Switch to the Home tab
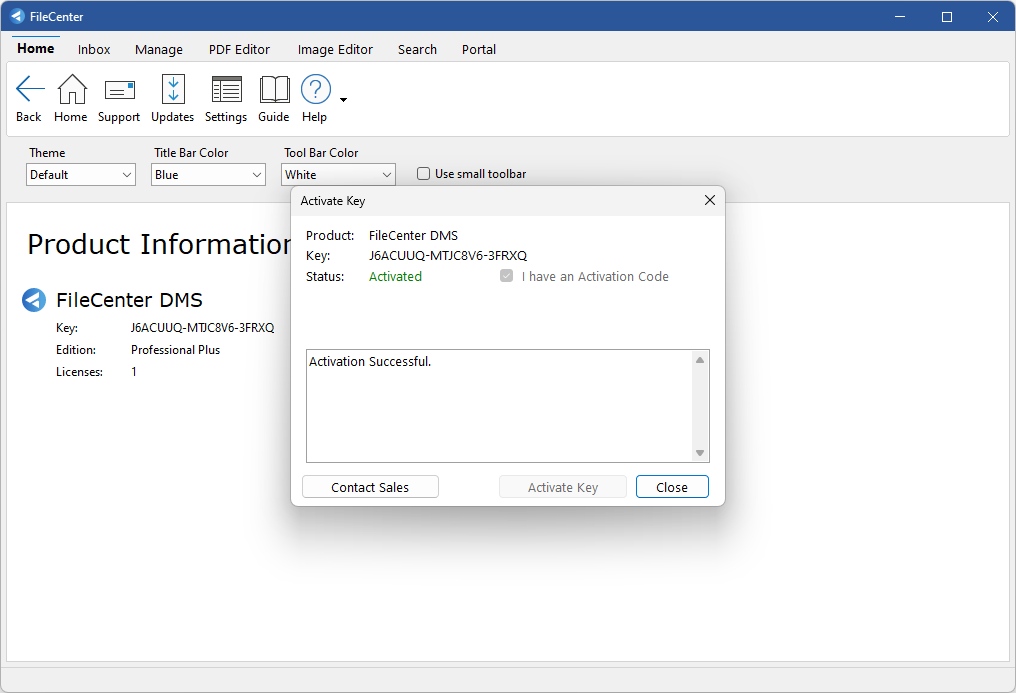 click(36, 49)
